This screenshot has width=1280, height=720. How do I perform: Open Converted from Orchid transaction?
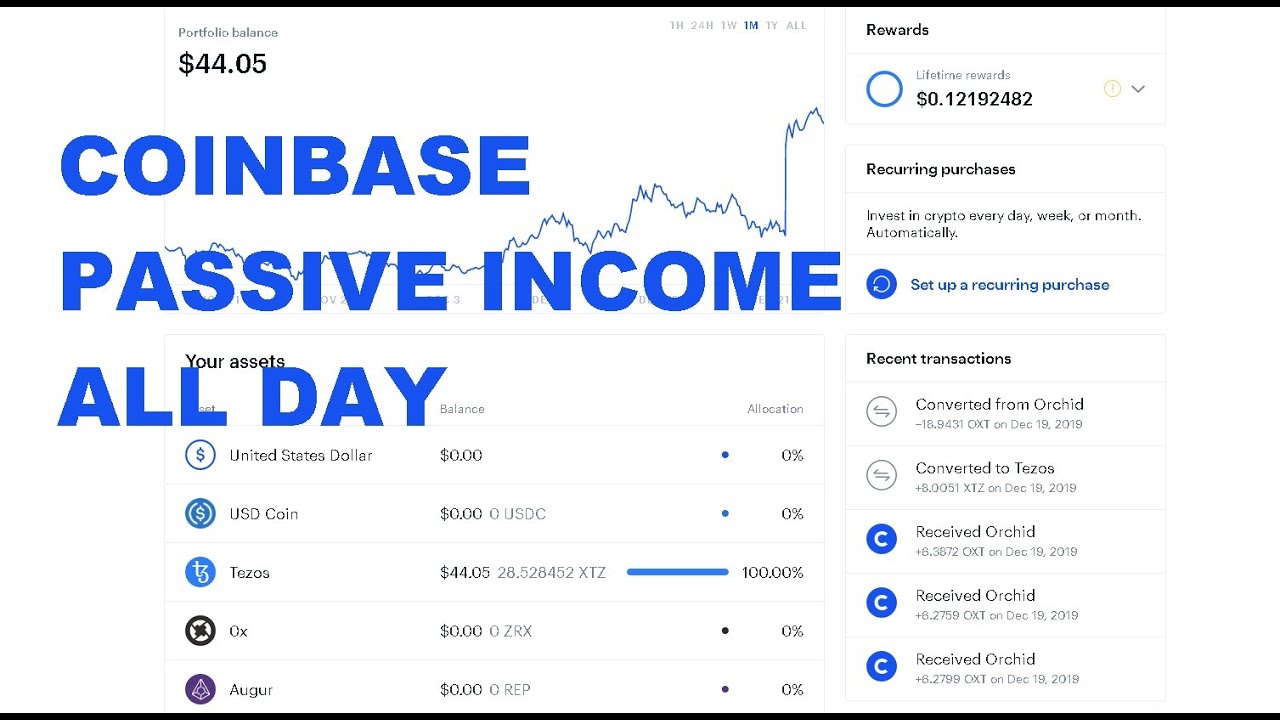(x=1005, y=413)
